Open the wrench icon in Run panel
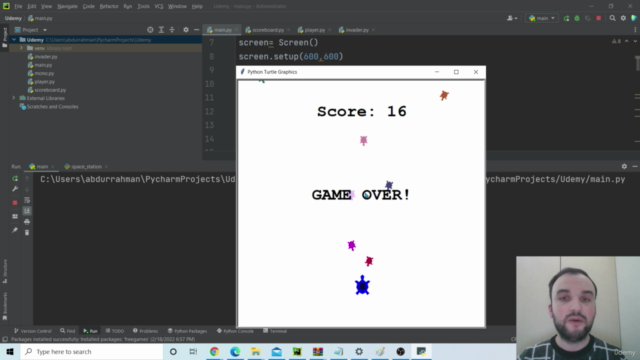The image size is (640, 360). coord(15,189)
